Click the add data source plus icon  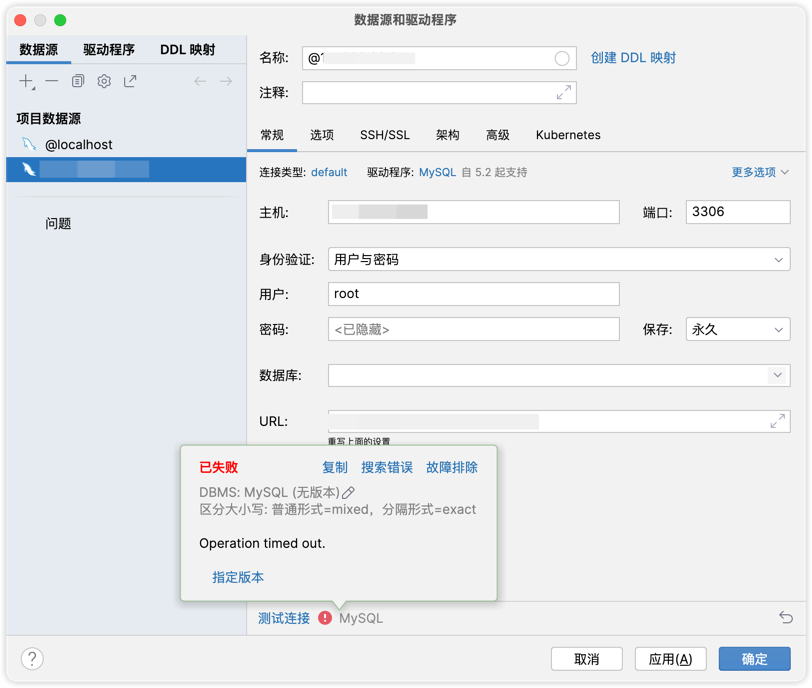[26, 81]
